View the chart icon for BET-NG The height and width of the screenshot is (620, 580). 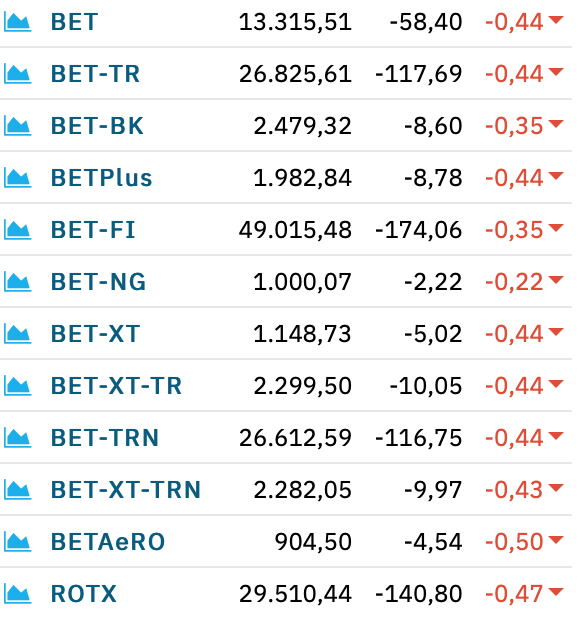coord(17,282)
